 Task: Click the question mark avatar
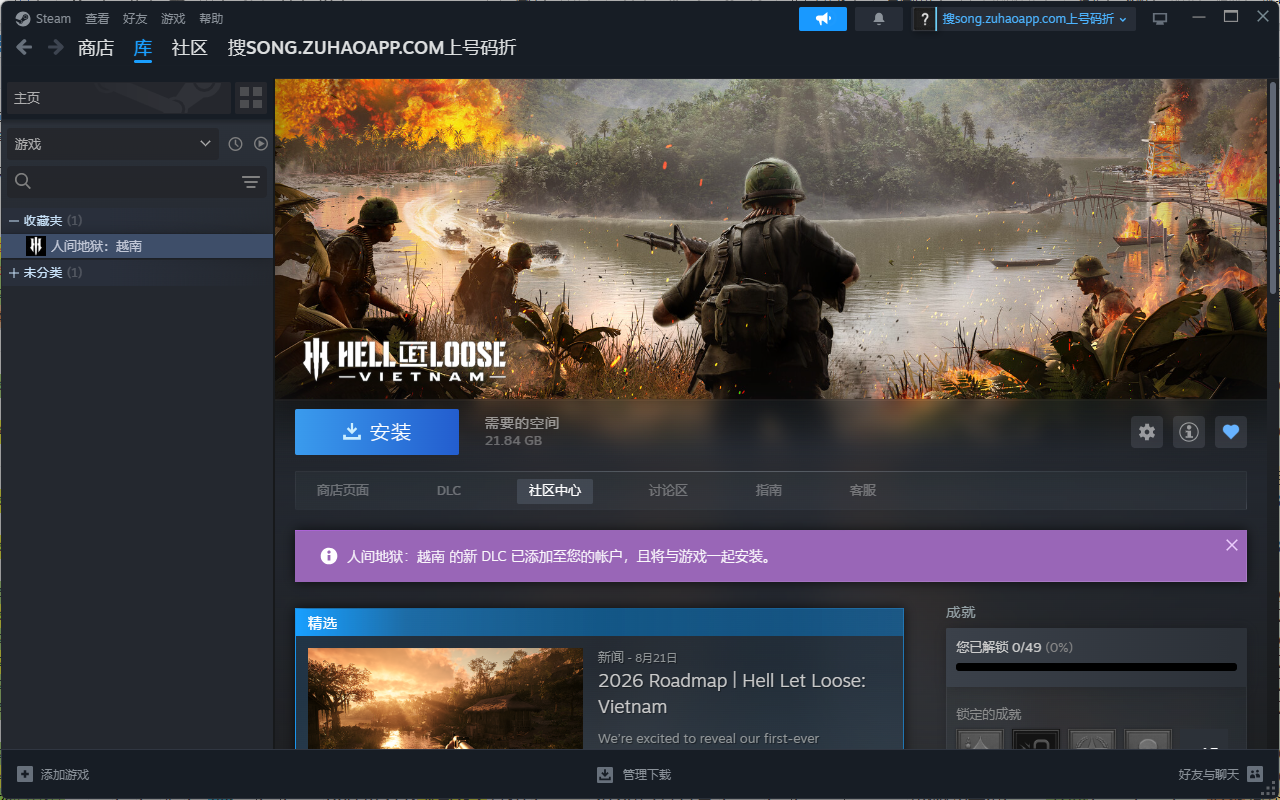tap(925, 19)
